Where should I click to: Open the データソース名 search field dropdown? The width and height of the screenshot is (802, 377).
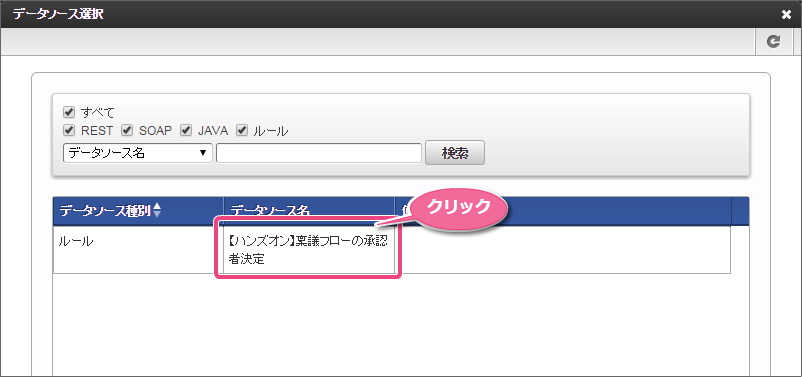(138, 153)
